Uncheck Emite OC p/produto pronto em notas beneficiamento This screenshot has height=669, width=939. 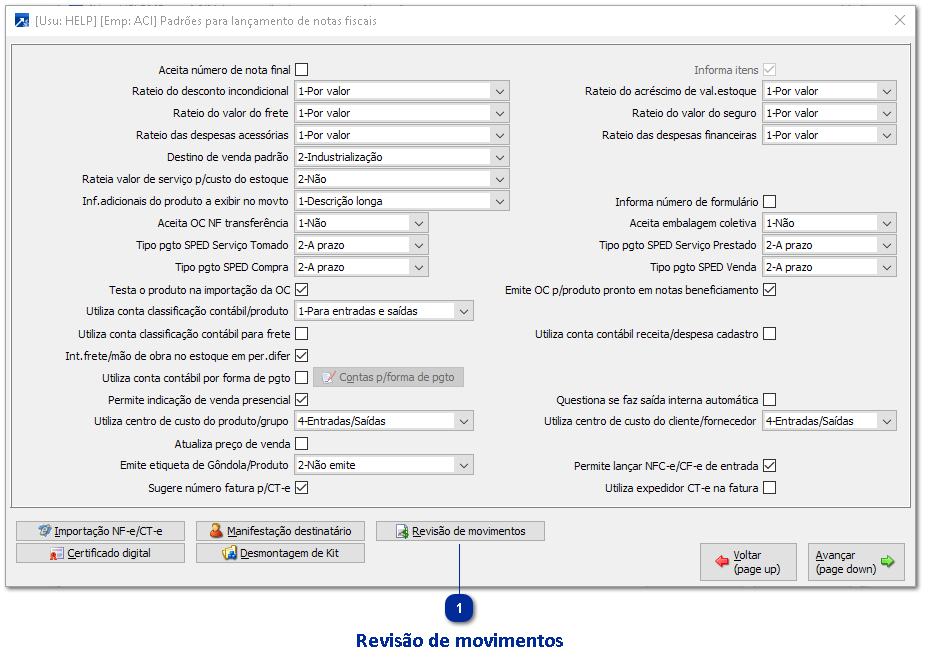click(x=770, y=290)
